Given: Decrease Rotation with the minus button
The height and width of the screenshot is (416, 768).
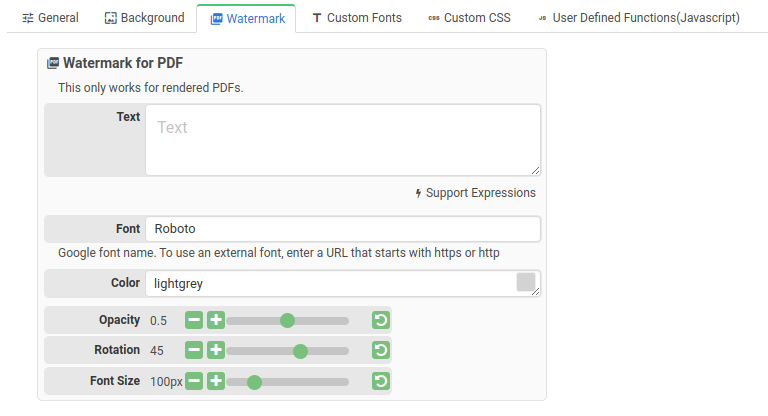Looking at the screenshot, I should click(194, 351).
